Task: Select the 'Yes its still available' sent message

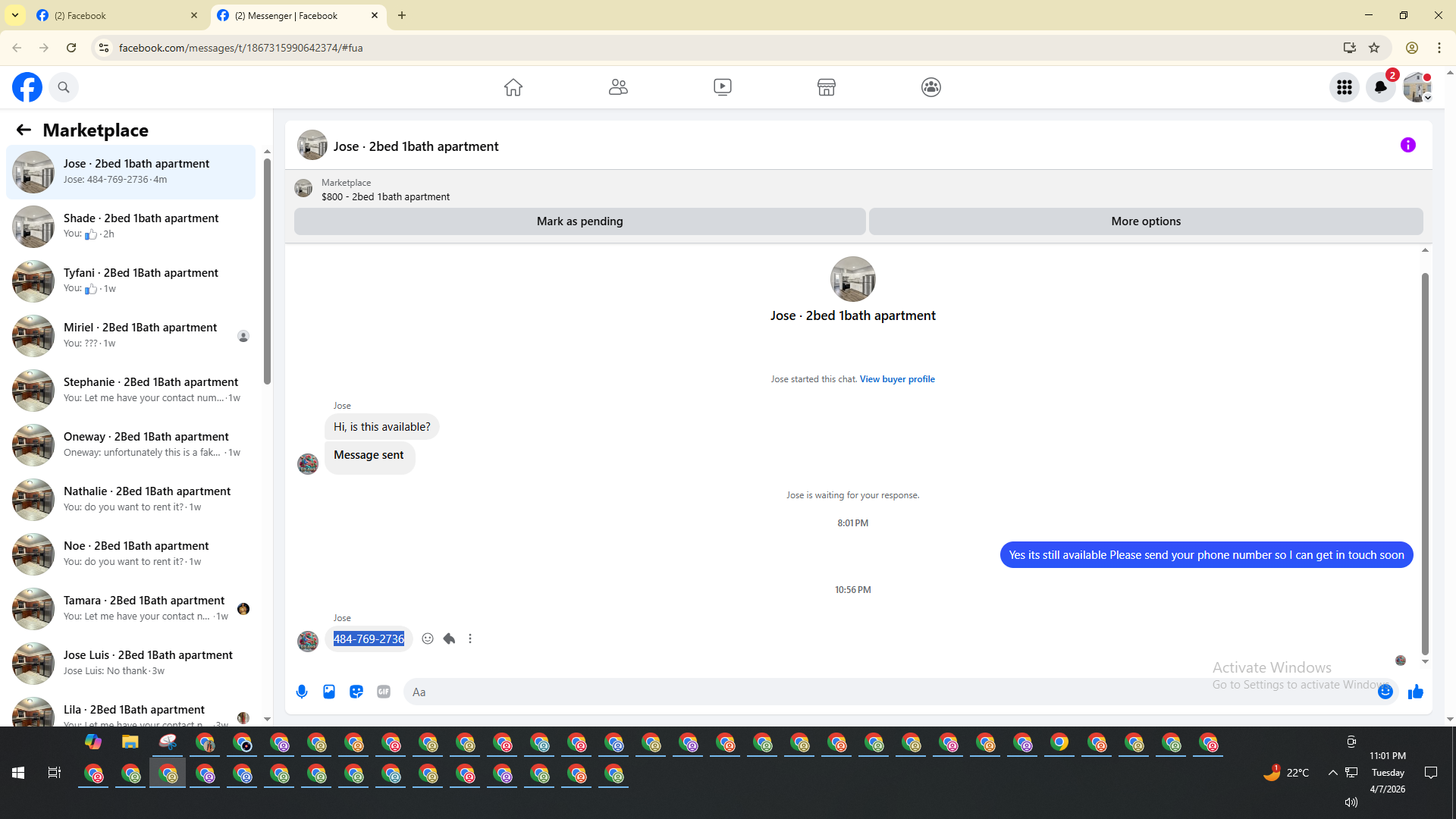Action: [x=1207, y=555]
